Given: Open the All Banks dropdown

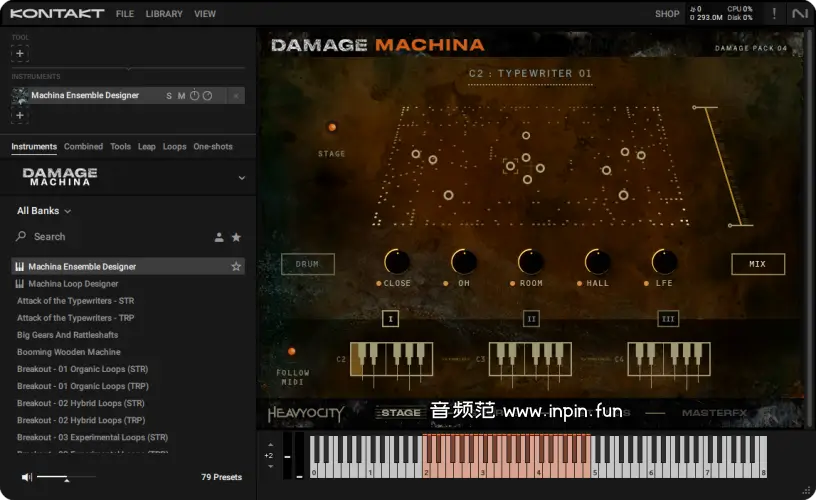Looking at the screenshot, I should (44, 211).
